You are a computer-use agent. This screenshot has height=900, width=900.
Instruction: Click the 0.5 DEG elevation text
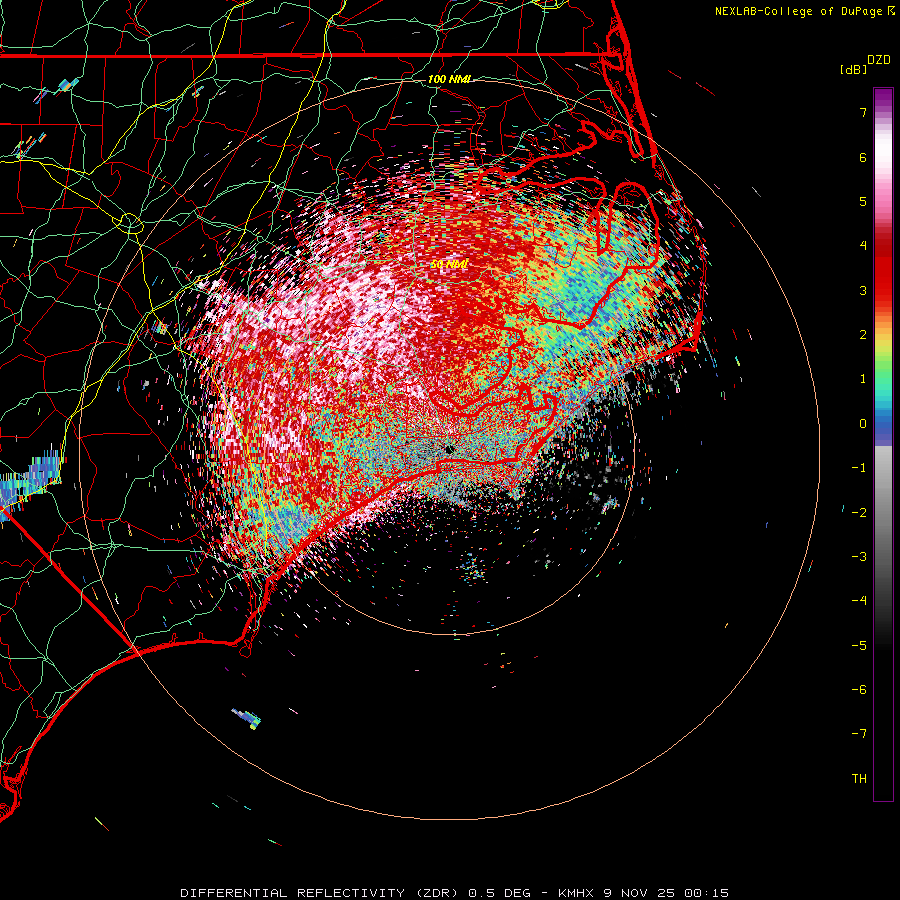click(497, 893)
